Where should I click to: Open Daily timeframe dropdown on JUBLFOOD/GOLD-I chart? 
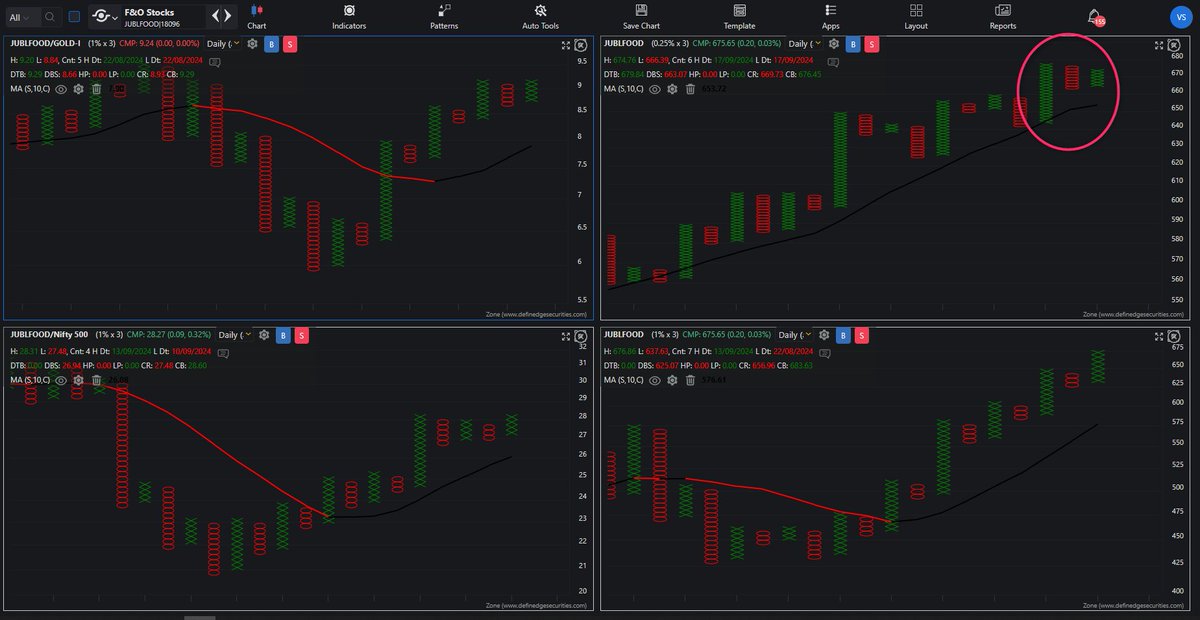click(x=223, y=44)
